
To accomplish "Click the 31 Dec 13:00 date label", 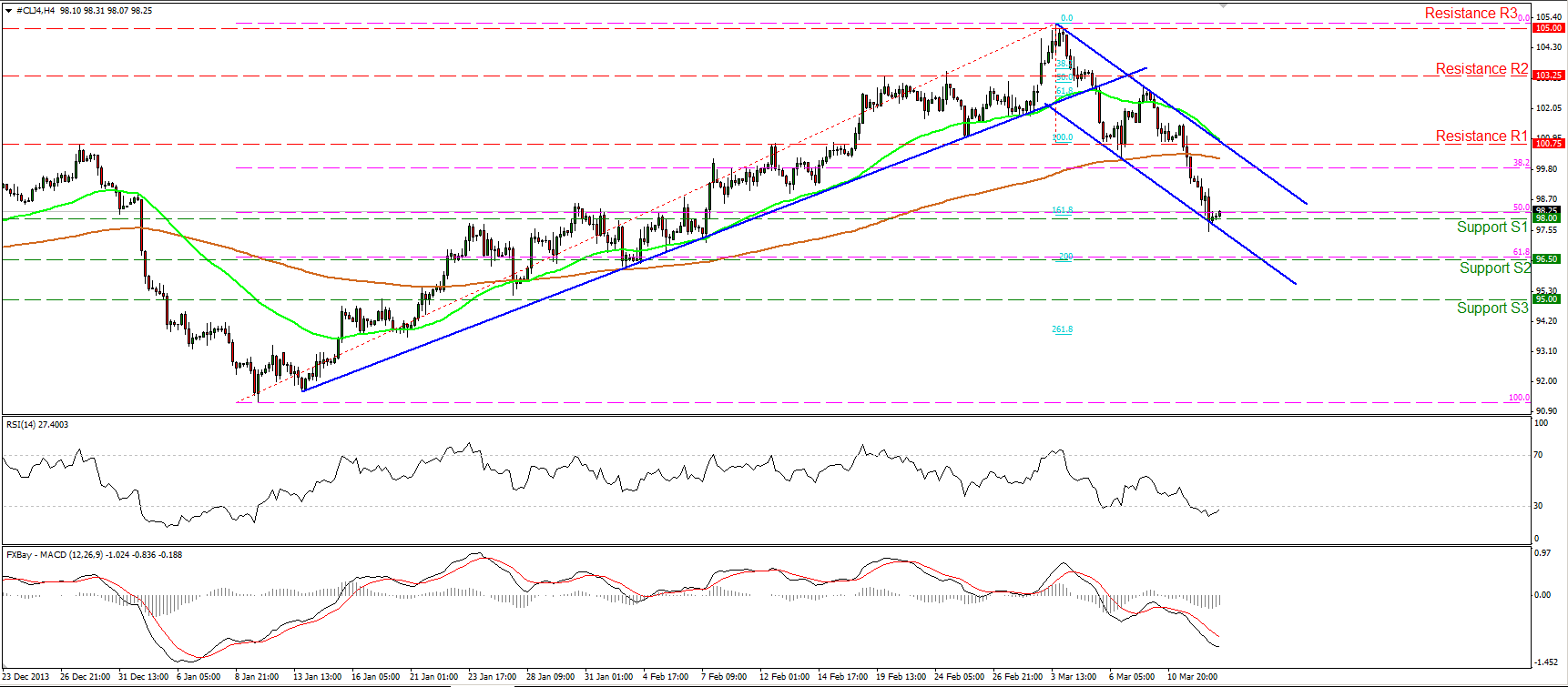I will [143, 677].
